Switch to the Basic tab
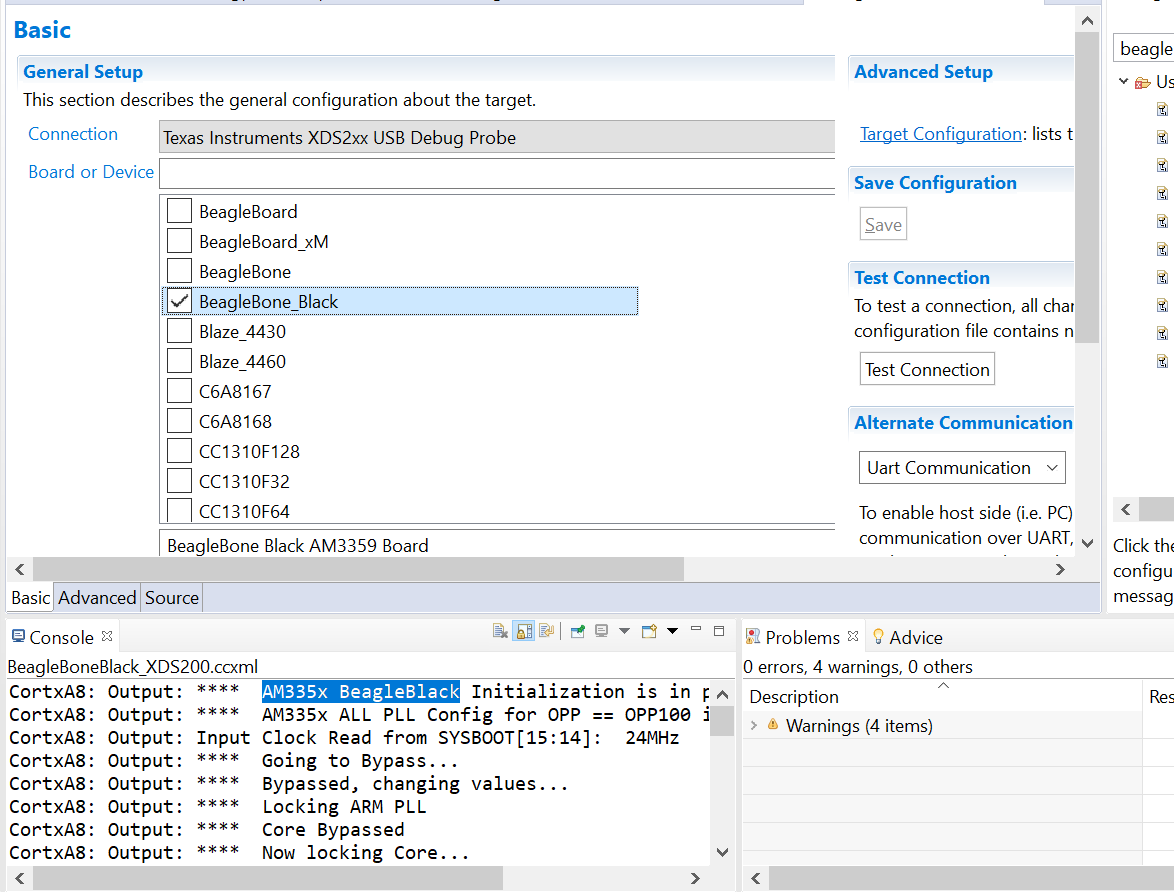The height and width of the screenshot is (892, 1174). 31,598
